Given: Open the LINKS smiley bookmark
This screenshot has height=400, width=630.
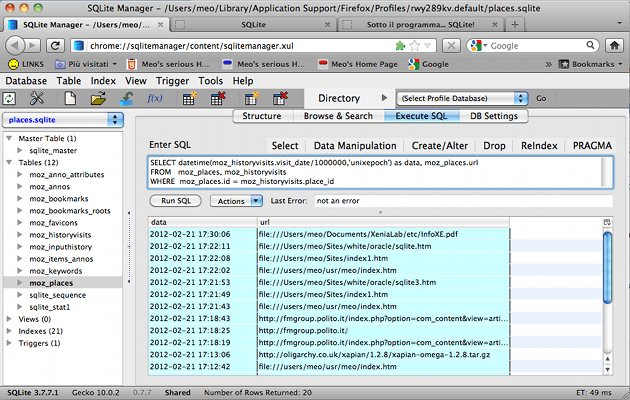Looking at the screenshot, I should click(x=26, y=64).
